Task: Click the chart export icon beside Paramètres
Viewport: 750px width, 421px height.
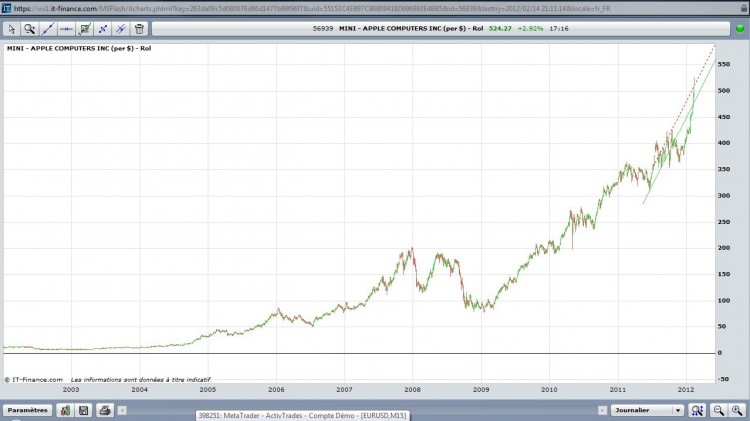Action: [x=65, y=410]
